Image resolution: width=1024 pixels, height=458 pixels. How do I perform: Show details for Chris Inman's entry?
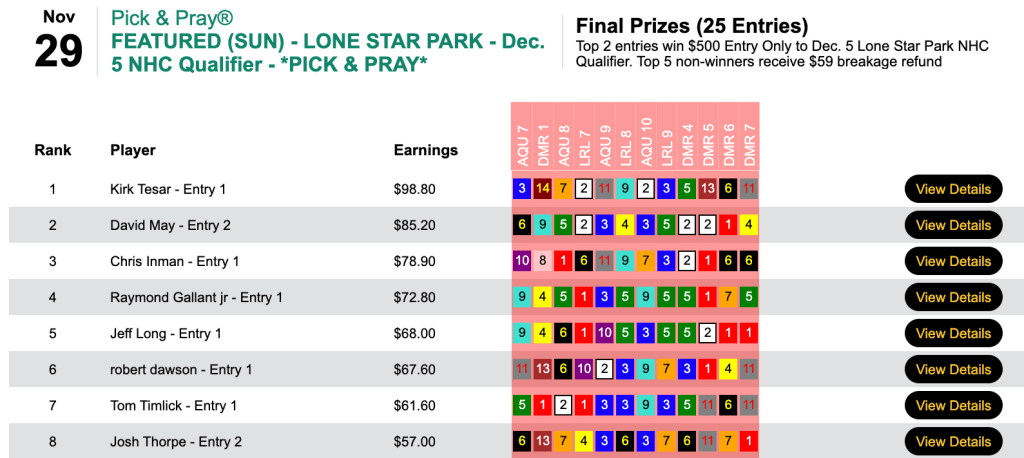coord(953,261)
